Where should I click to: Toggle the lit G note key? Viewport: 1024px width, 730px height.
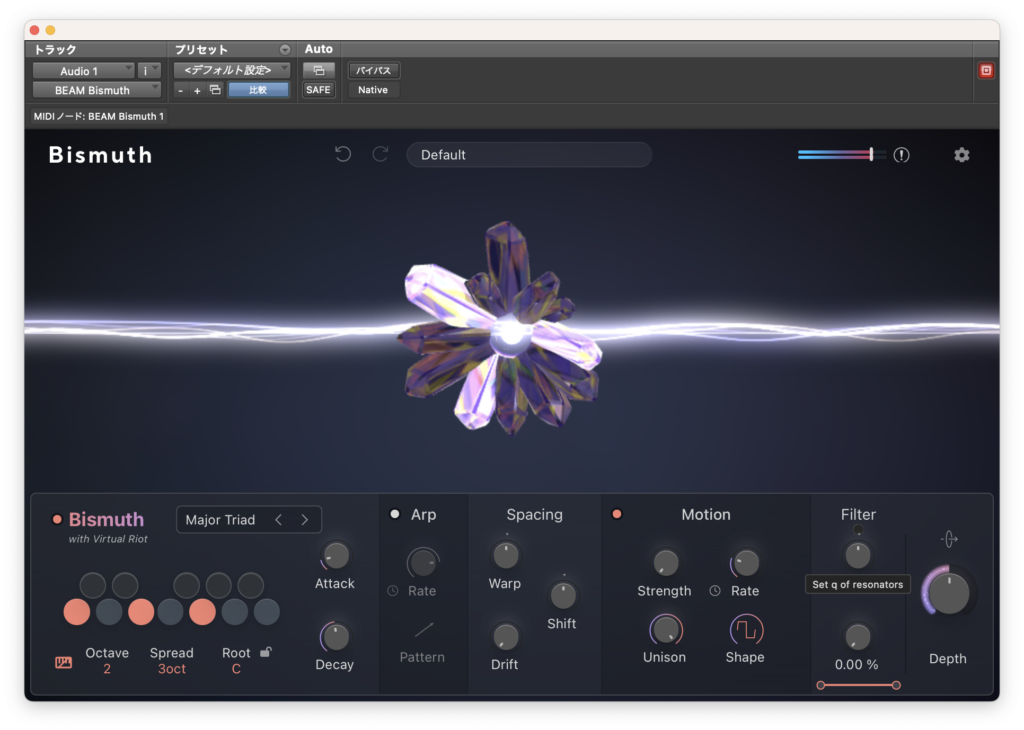pos(202,612)
